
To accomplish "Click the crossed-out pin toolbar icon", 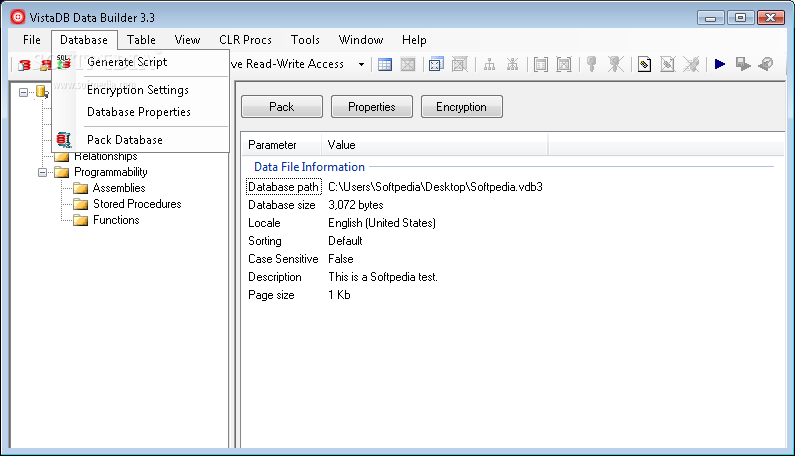I will click(x=691, y=64).
